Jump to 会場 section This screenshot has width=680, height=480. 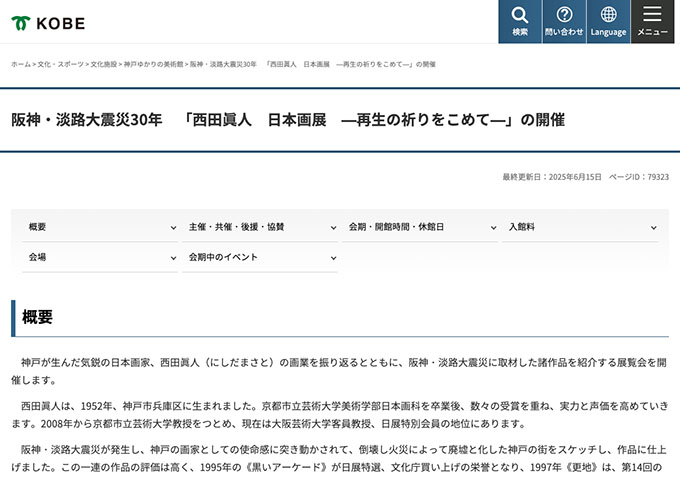[x=100, y=257]
